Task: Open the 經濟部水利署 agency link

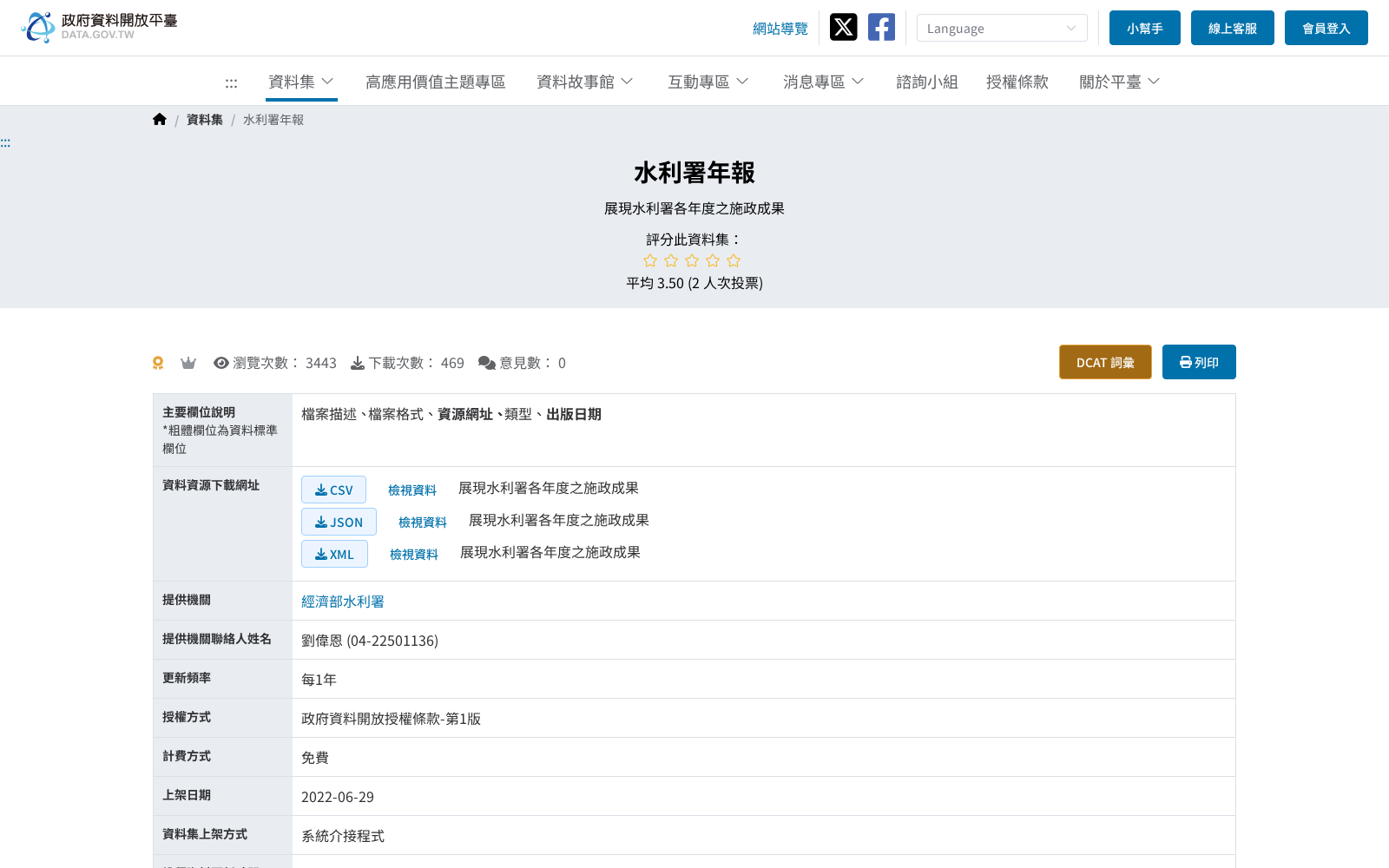Action: click(x=343, y=602)
